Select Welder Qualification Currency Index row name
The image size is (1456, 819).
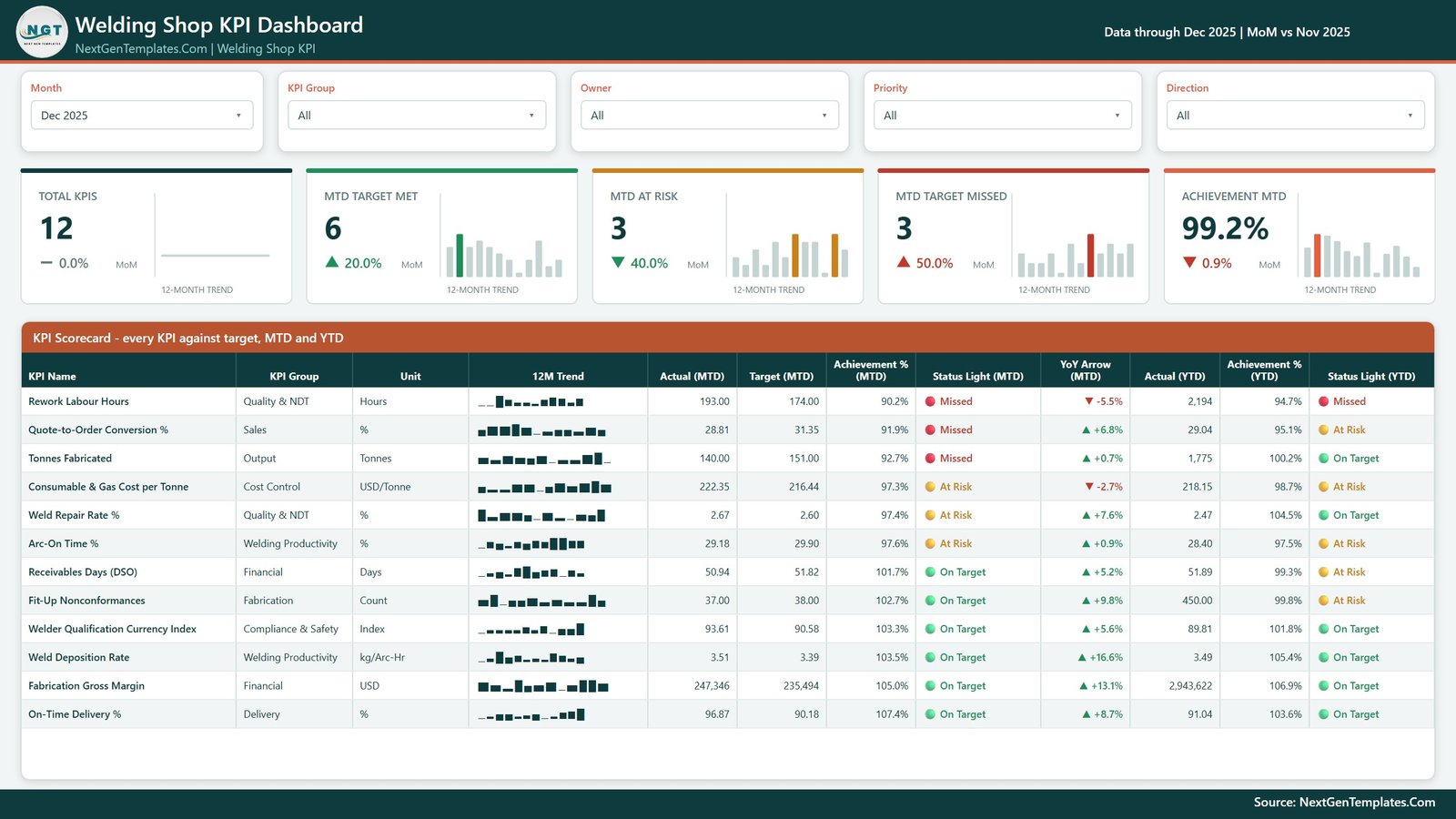[x=112, y=629]
